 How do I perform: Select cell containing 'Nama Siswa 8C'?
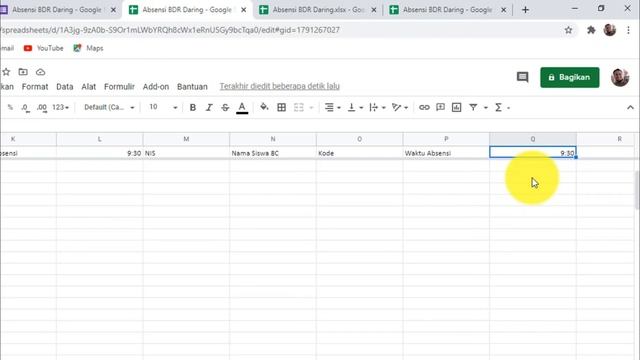[x=273, y=153]
